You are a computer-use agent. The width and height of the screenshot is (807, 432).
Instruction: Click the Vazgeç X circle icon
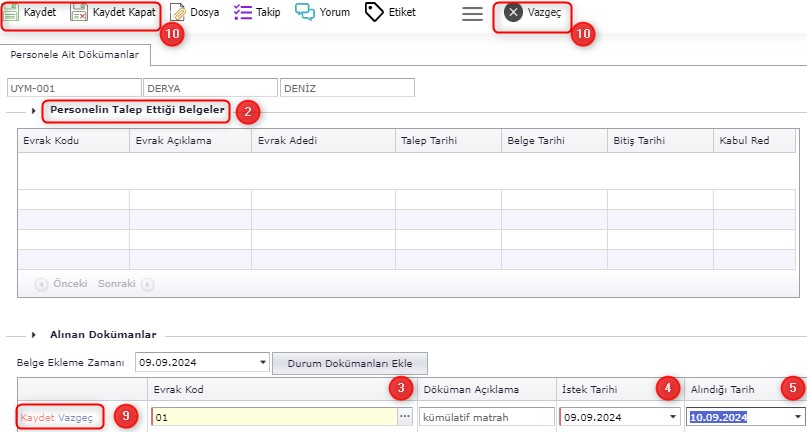513,12
